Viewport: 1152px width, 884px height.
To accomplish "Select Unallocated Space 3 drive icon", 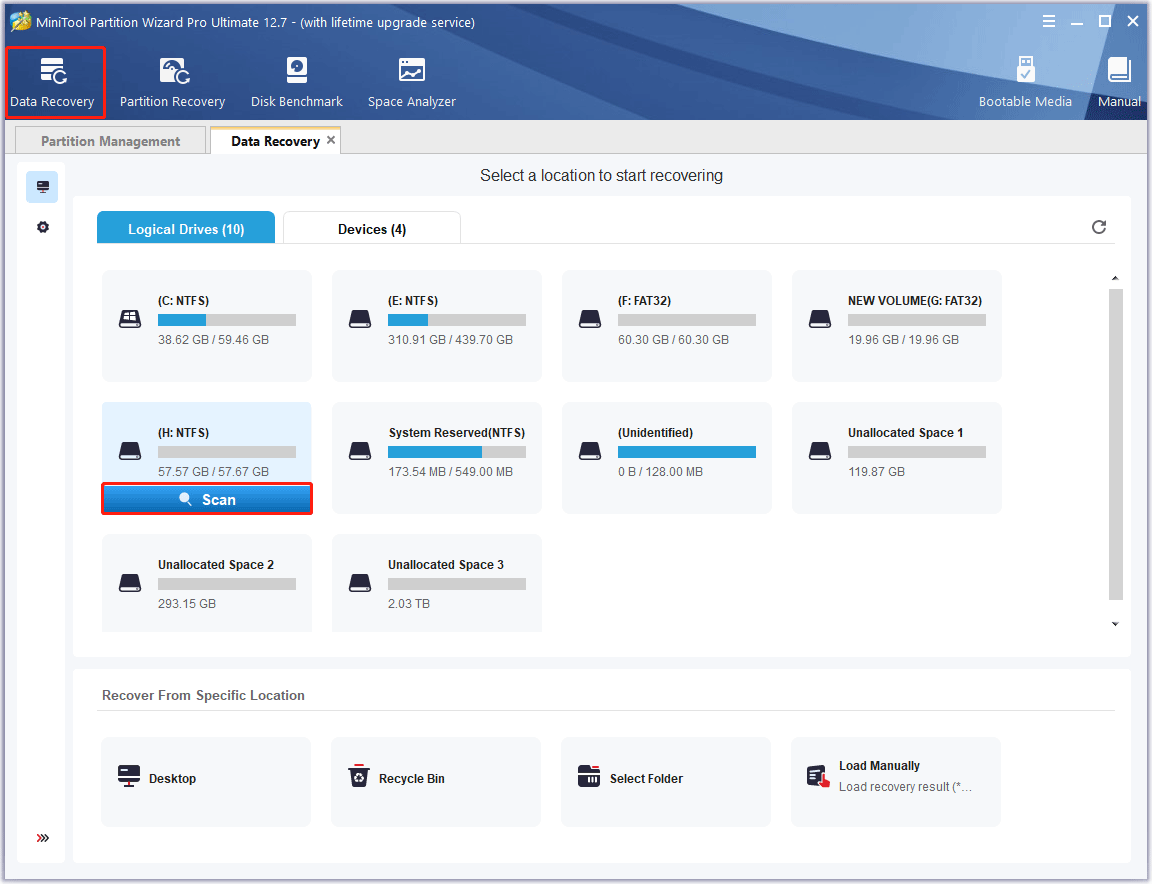I will [x=360, y=583].
